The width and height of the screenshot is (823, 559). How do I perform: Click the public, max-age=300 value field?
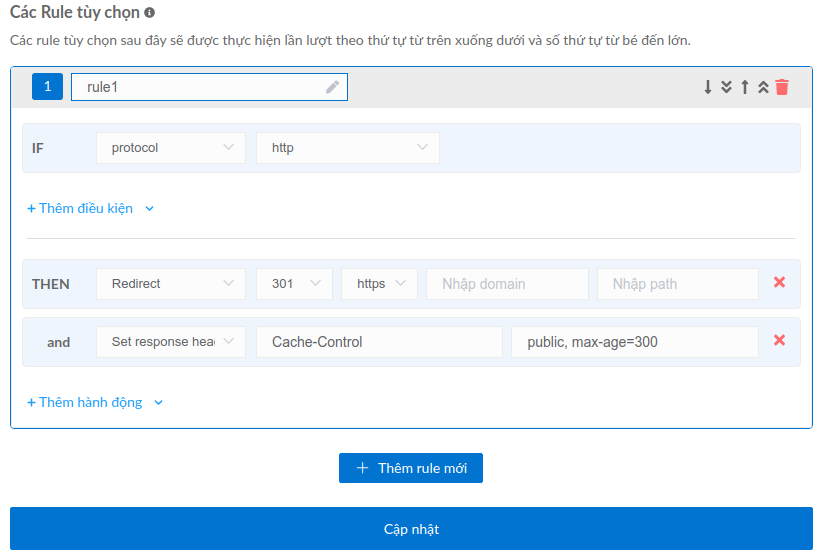tap(635, 342)
